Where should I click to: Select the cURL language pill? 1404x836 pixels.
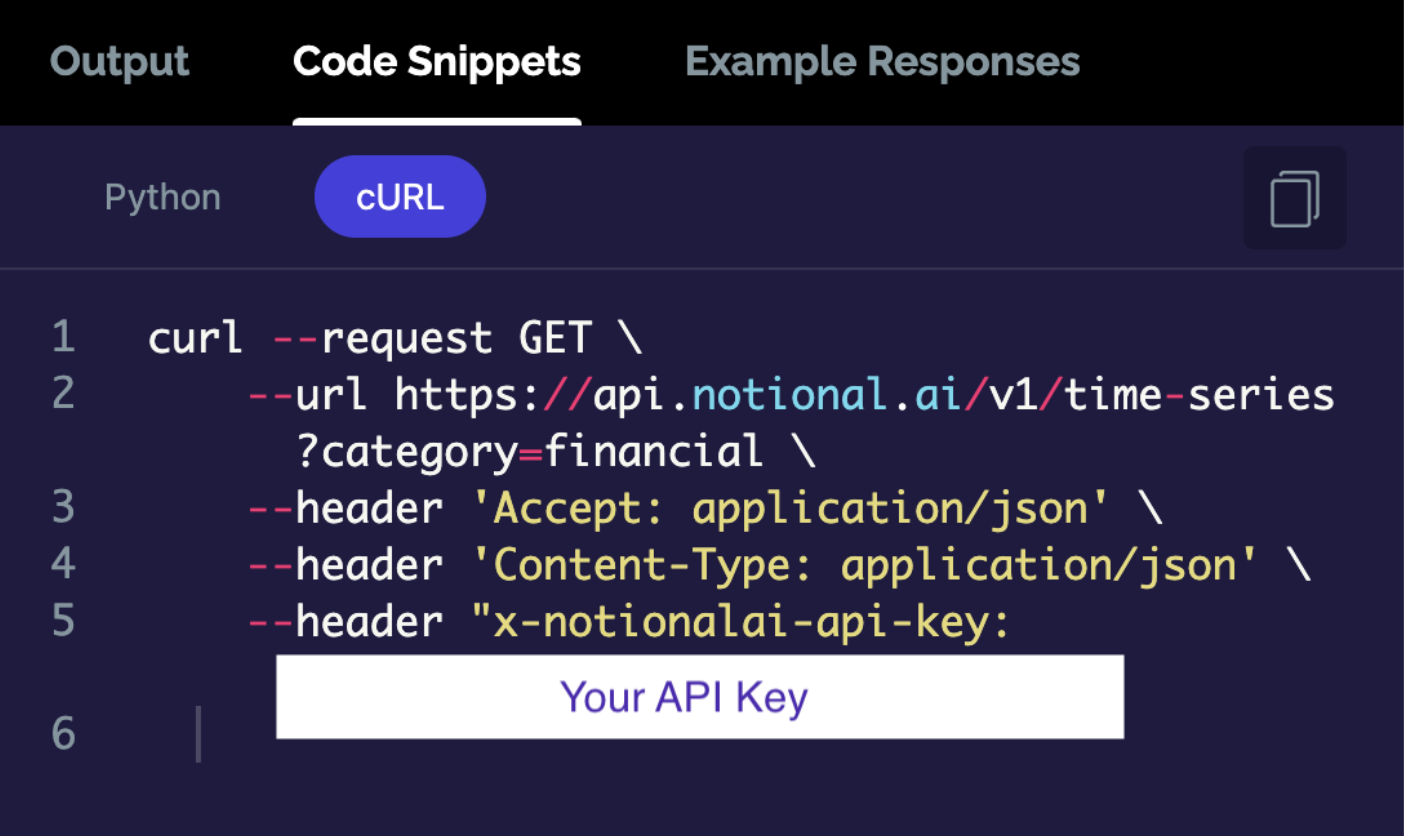tap(400, 197)
